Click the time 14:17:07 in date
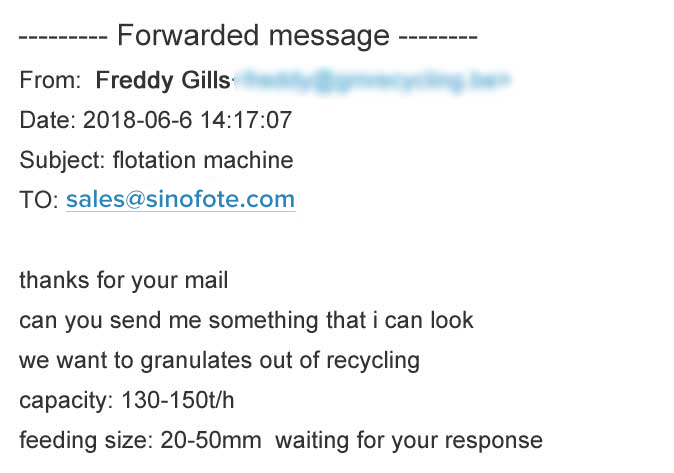674x473 pixels. [x=246, y=120]
